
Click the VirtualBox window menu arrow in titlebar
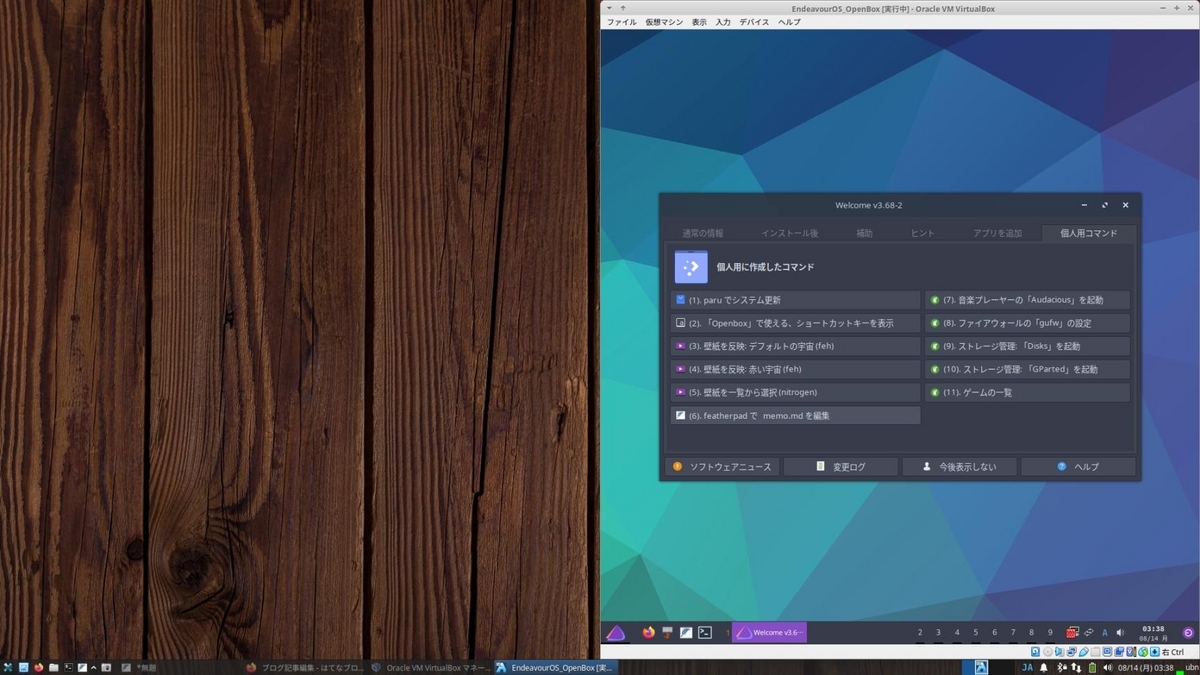[609, 8]
